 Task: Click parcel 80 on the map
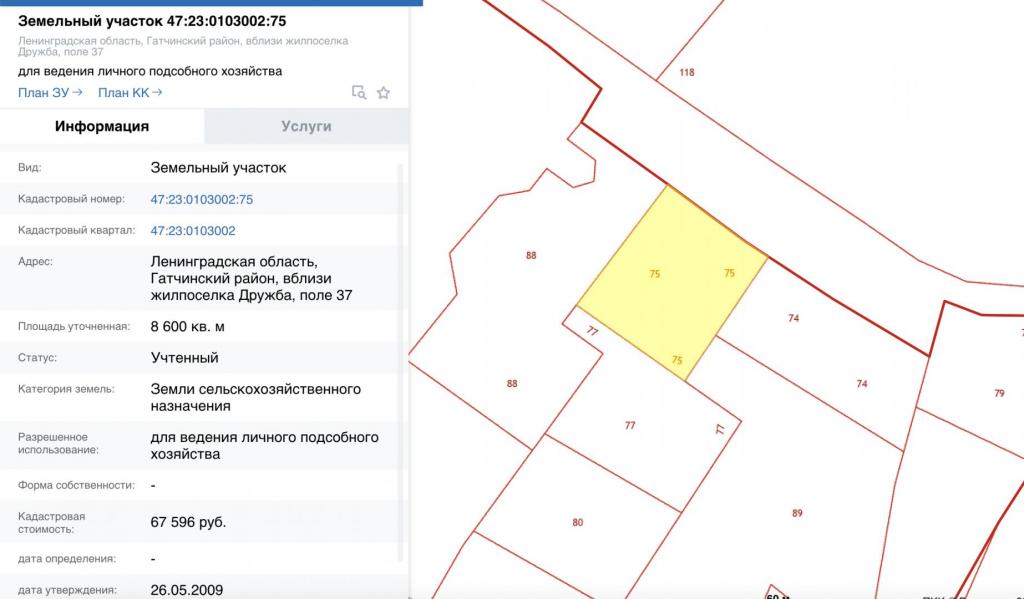pyautogui.click(x=578, y=522)
